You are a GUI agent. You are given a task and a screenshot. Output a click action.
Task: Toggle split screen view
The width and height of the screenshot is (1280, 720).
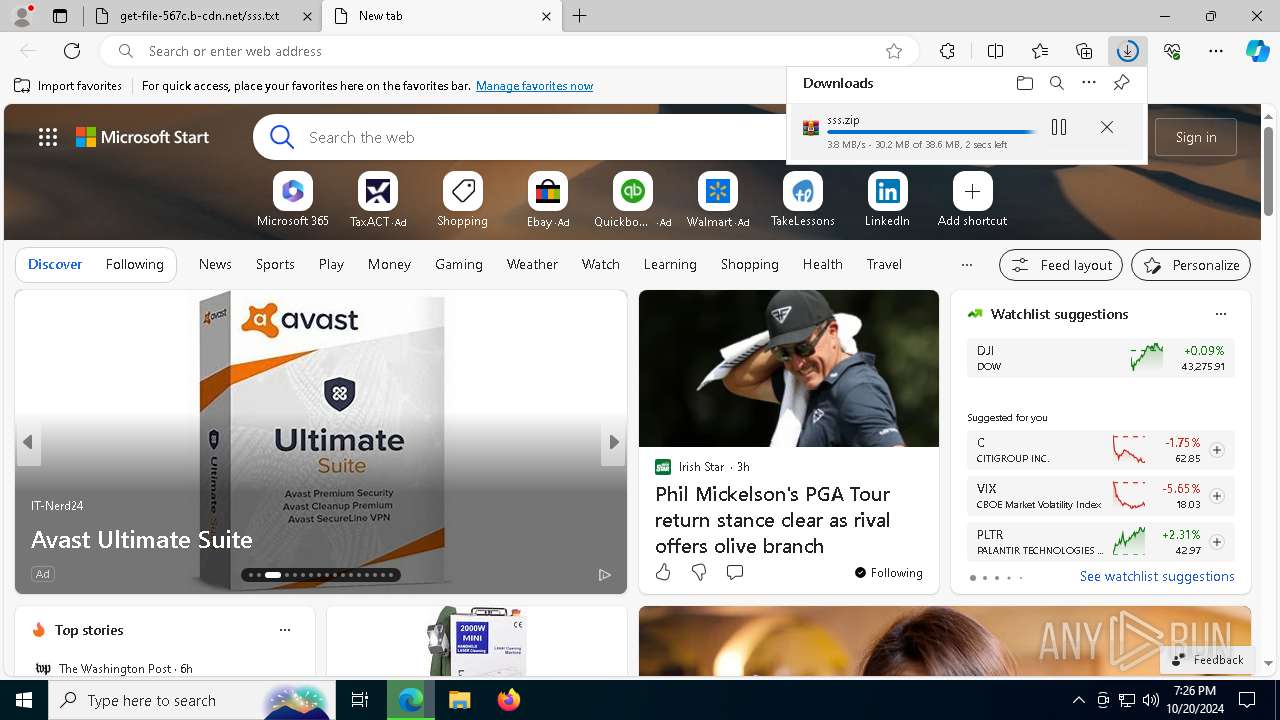[x=995, y=51]
